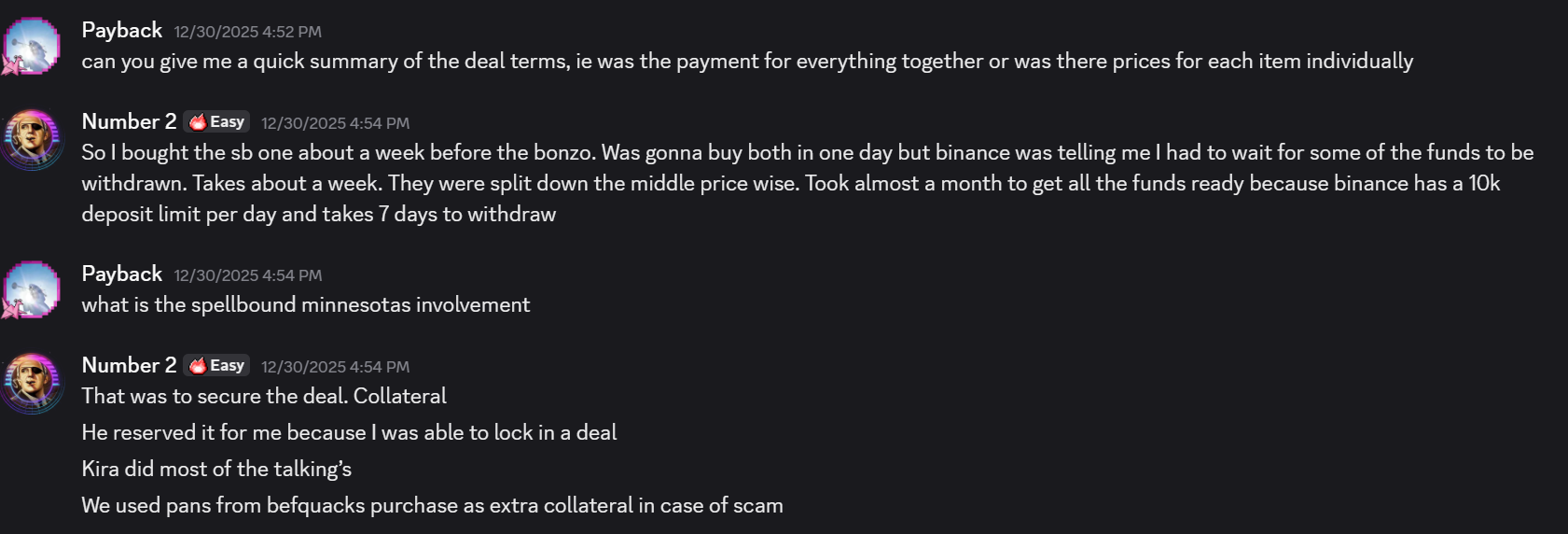1568x534 pixels.
Task: Click the "That was to secure the deal" message
Action: coord(264,397)
